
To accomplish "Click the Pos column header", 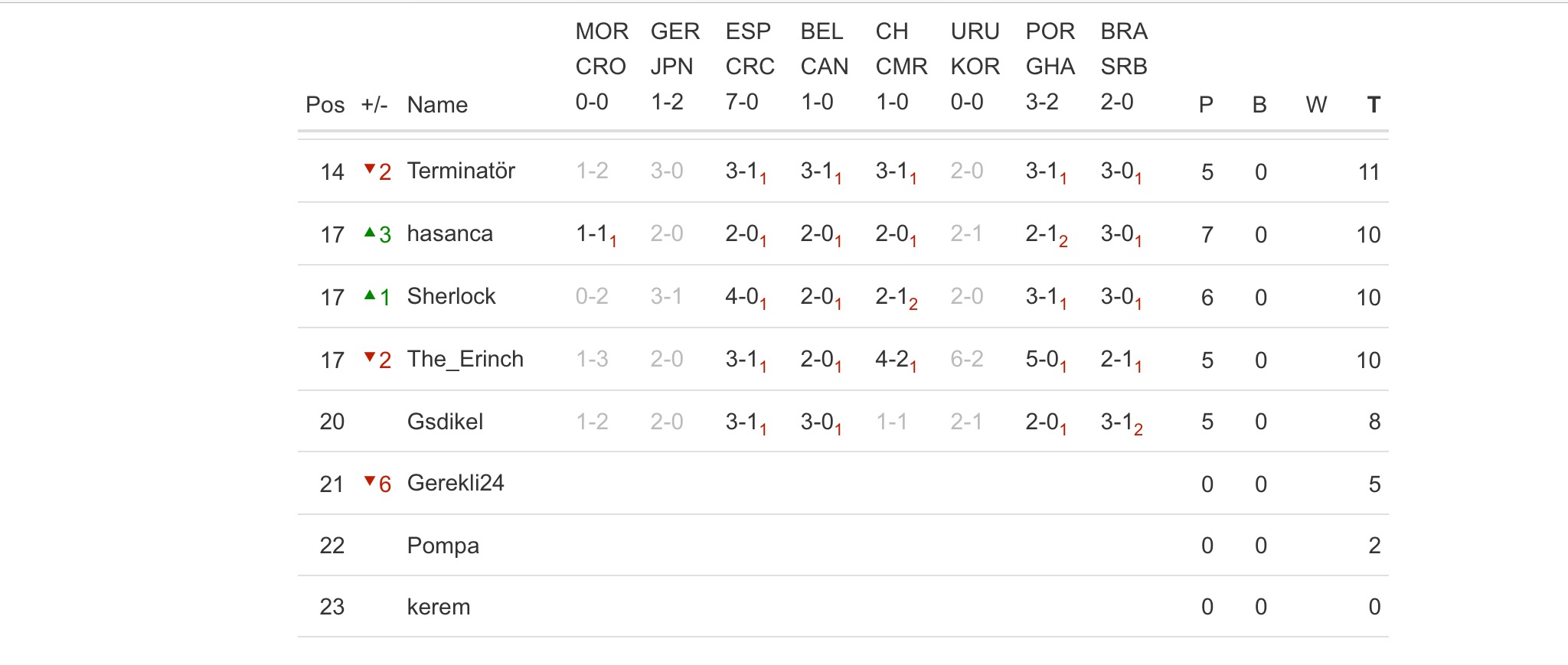I will tap(325, 105).
